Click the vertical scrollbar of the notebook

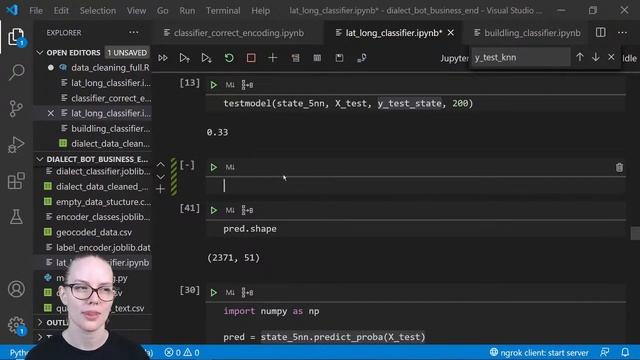point(636,233)
